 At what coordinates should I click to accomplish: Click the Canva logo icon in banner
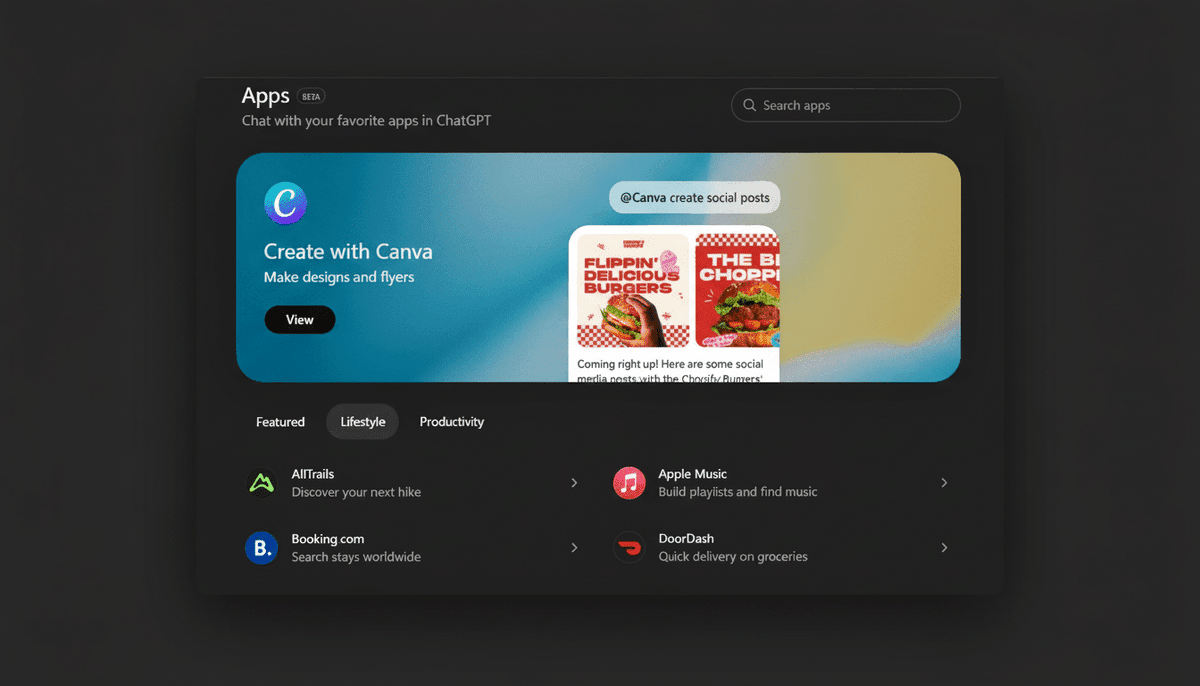[285, 204]
